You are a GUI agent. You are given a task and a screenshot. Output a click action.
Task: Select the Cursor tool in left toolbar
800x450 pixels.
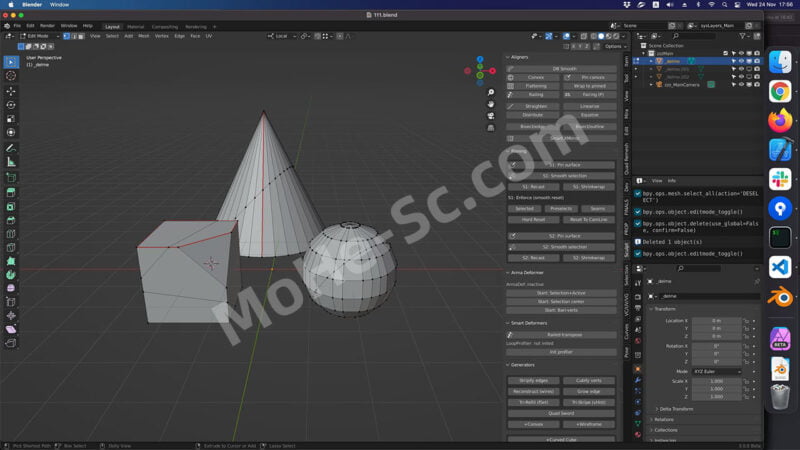coord(11,76)
